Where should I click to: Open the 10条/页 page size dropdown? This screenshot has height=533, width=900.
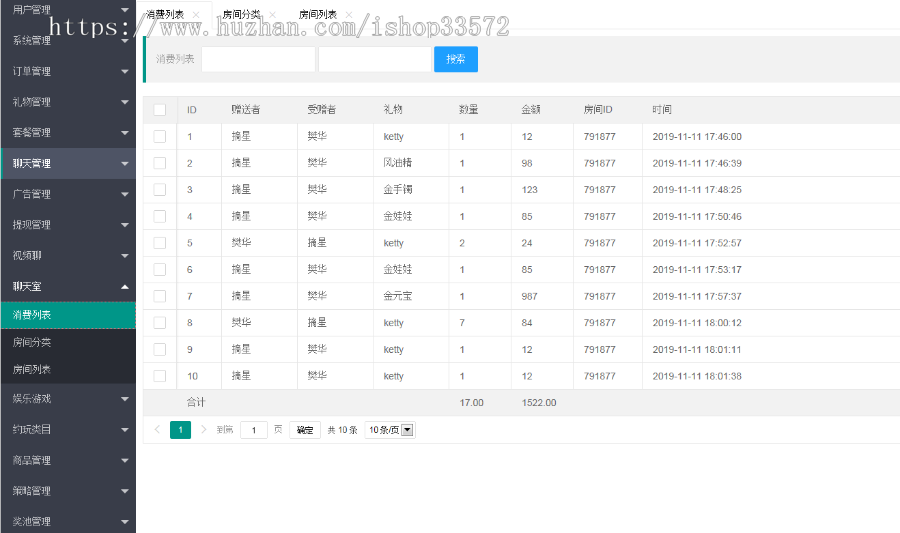(390, 430)
